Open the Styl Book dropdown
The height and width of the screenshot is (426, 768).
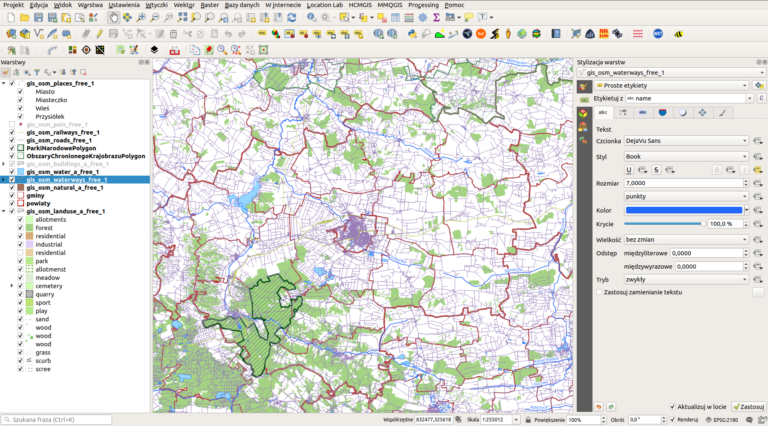point(686,157)
